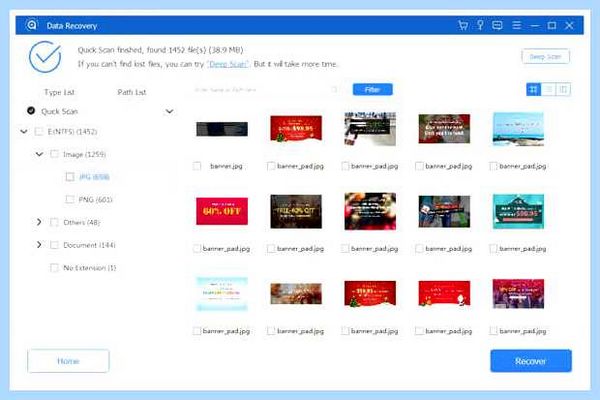The width and height of the screenshot is (600, 400).
Task: Click the Filter button
Action: 372,90
